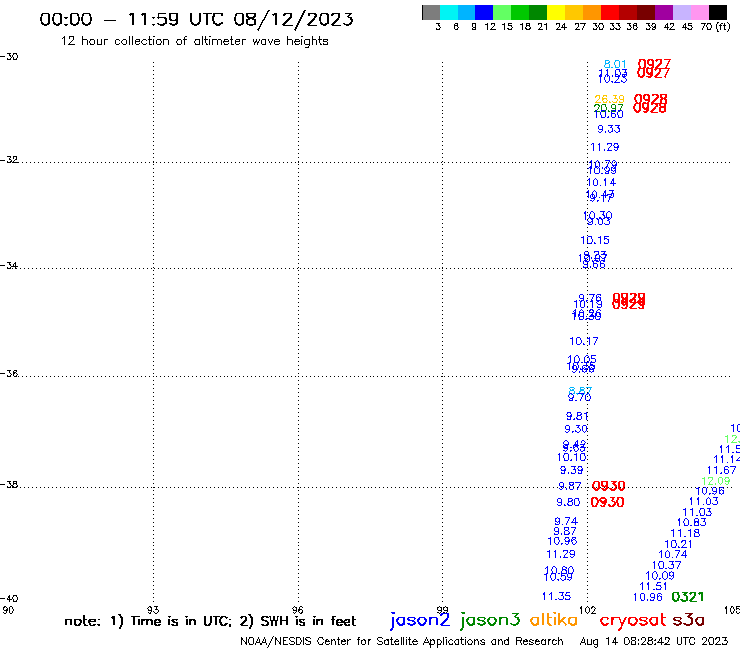Click the cyan swatch in the color scale
Screen dimensions: 740x650
click(x=449, y=12)
